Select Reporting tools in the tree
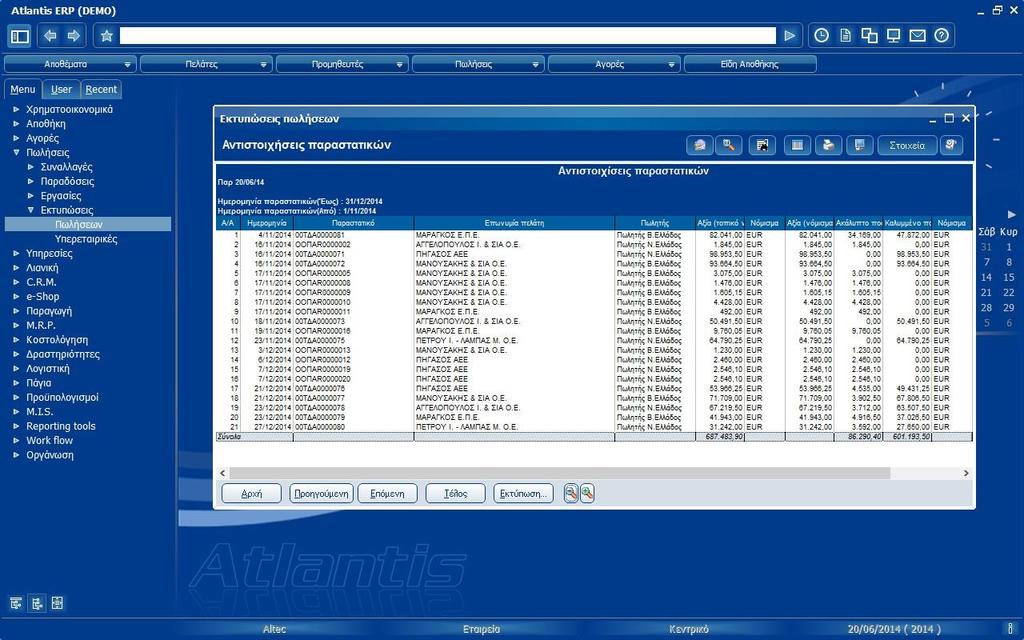This screenshot has width=1024, height=640. pos(61,426)
